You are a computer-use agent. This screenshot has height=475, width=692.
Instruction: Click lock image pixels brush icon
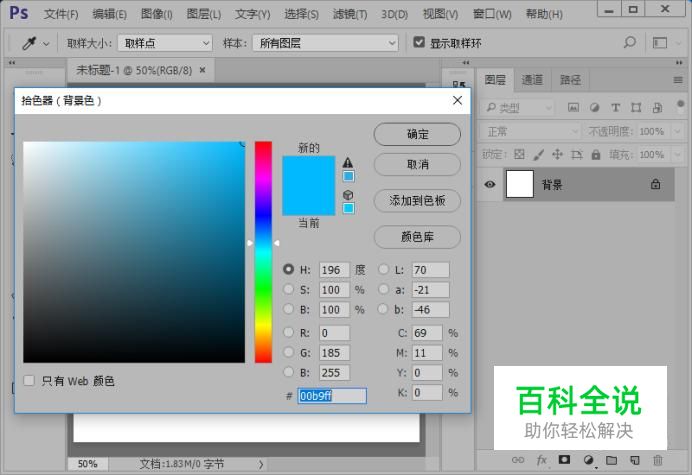[x=538, y=154]
